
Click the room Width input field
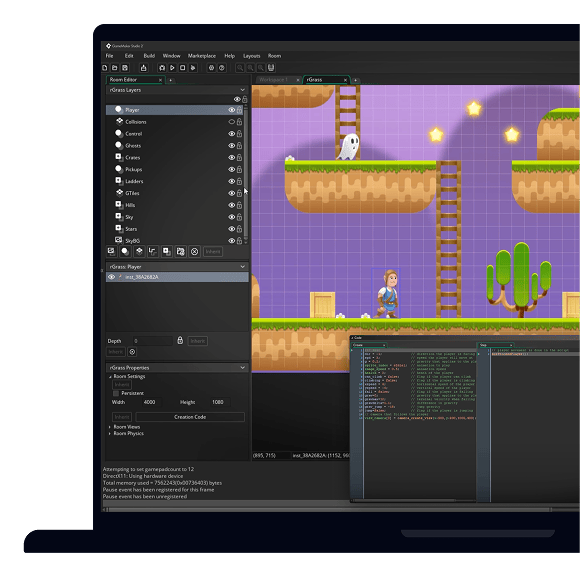coord(152,402)
